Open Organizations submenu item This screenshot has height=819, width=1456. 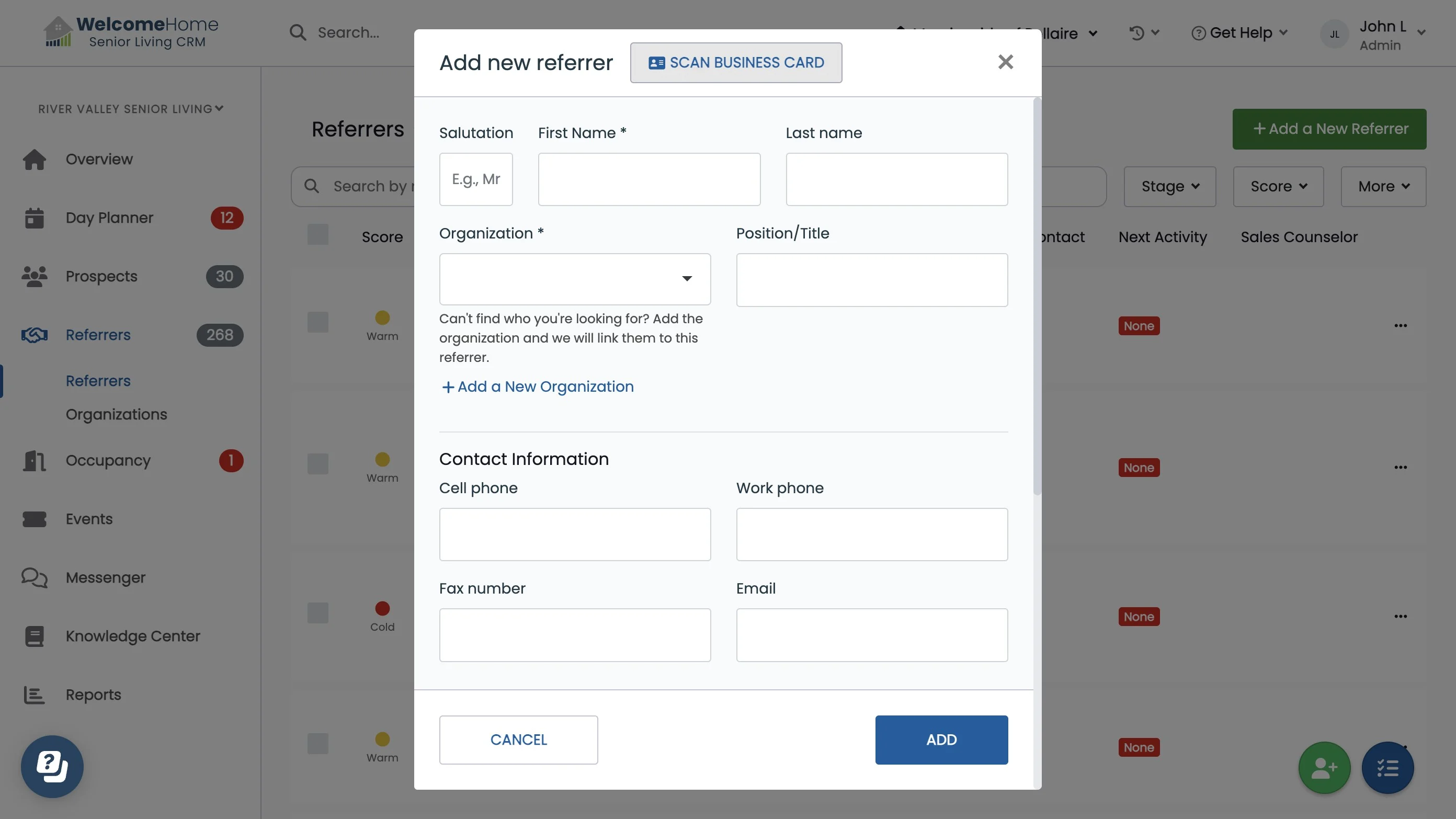pyautogui.click(x=117, y=414)
